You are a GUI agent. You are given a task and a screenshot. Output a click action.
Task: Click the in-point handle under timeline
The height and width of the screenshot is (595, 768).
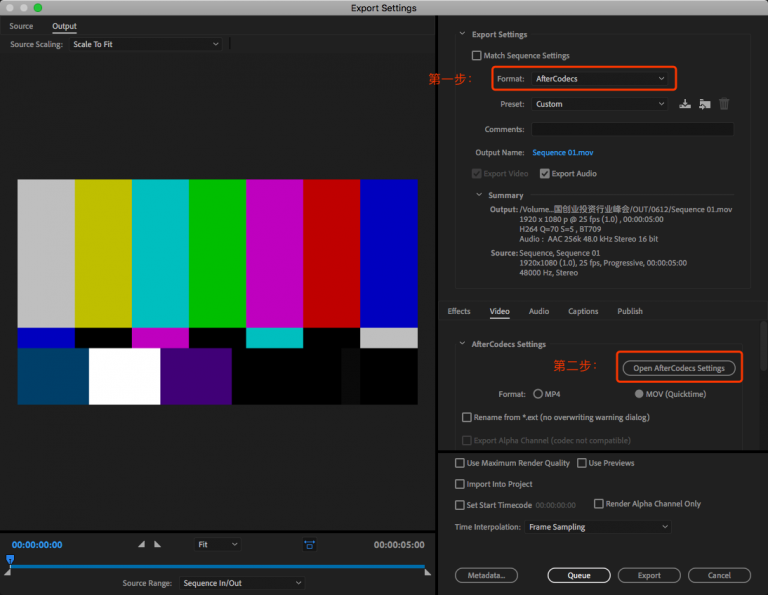tap(7, 572)
